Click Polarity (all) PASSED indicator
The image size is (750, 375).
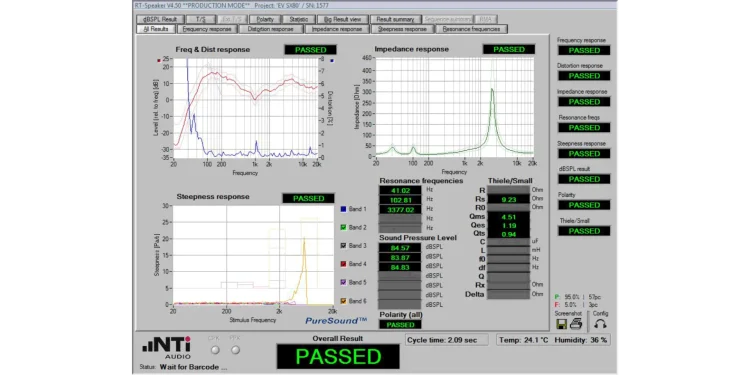400,324
